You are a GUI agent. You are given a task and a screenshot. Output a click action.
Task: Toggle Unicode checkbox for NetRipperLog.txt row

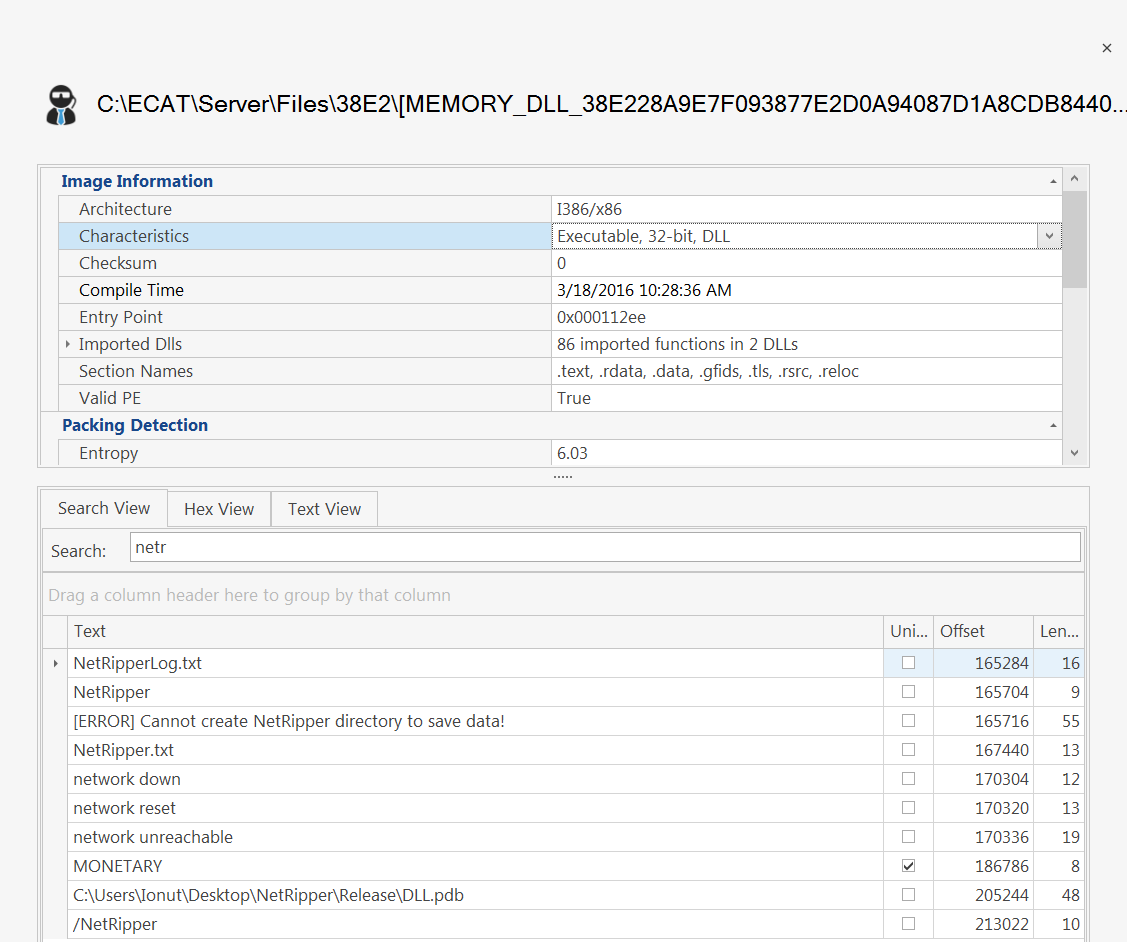click(908, 663)
